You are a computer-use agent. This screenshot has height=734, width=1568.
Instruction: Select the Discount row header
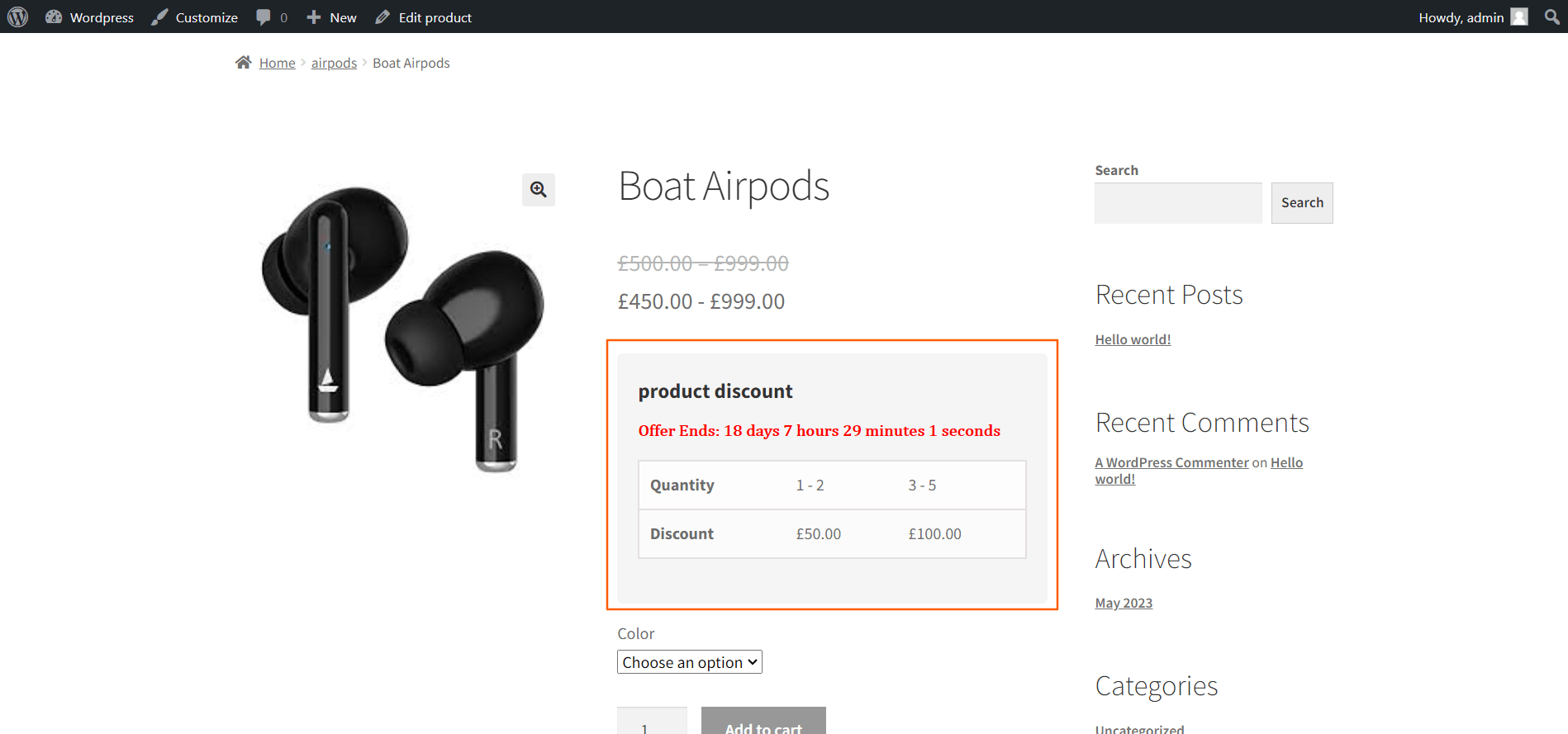pyautogui.click(x=682, y=534)
